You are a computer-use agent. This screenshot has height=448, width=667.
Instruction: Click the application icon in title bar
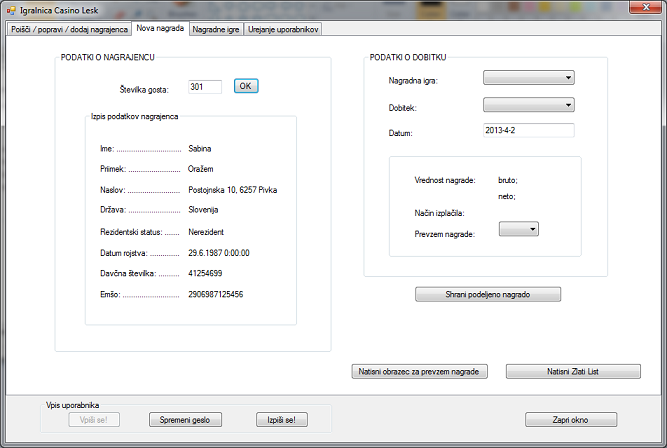[12, 9]
